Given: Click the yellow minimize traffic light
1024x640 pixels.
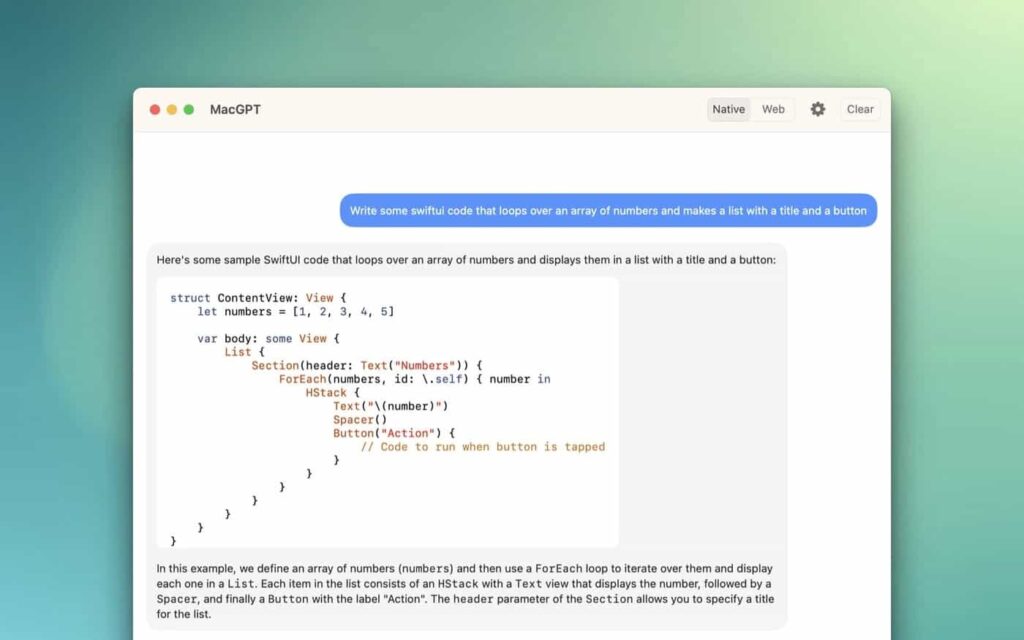Looking at the screenshot, I should tap(171, 109).
